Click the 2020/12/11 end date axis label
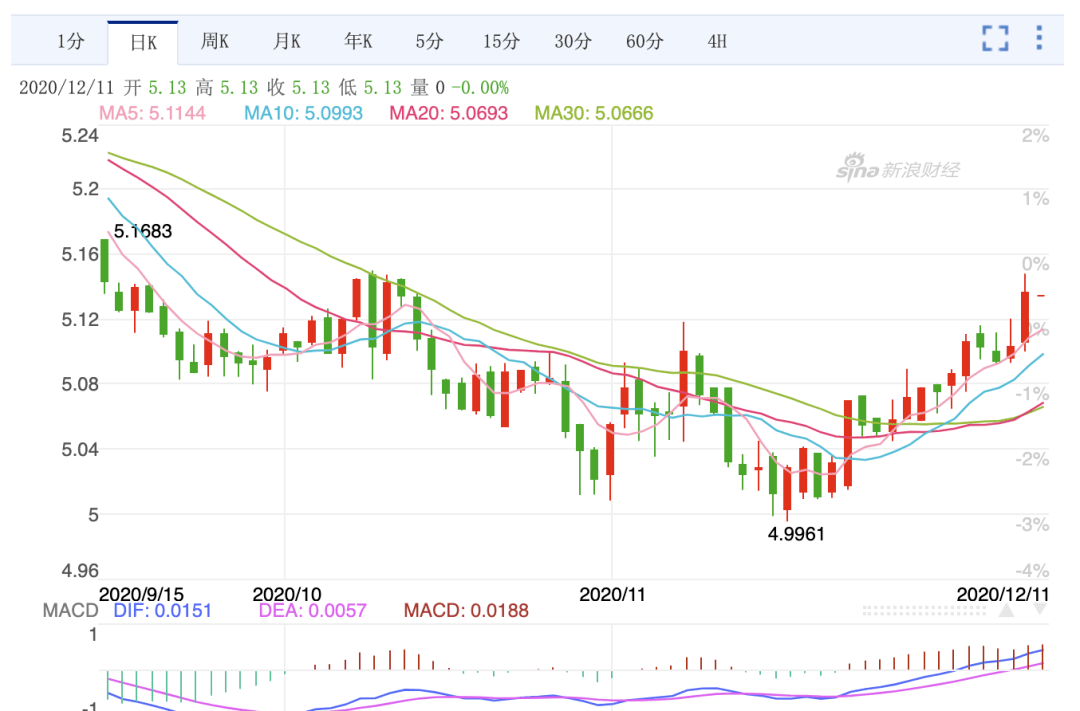The height and width of the screenshot is (711, 1080). point(1003,594)
